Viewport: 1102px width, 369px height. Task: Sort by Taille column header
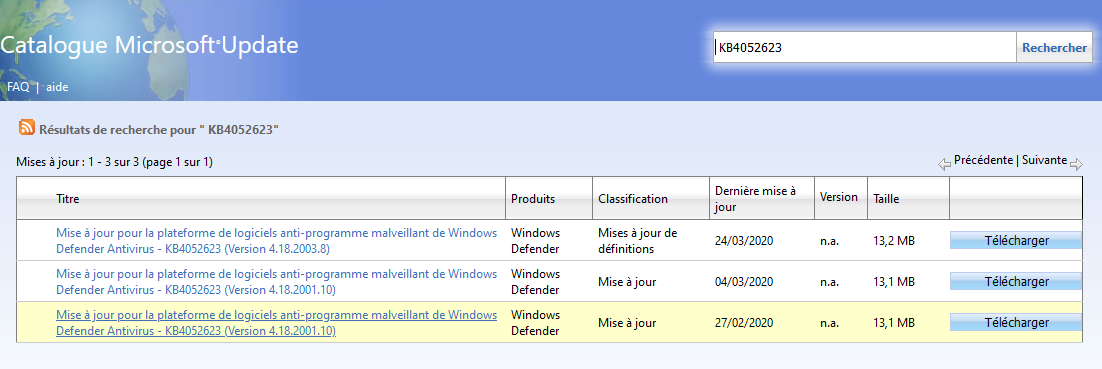[886, 199]
